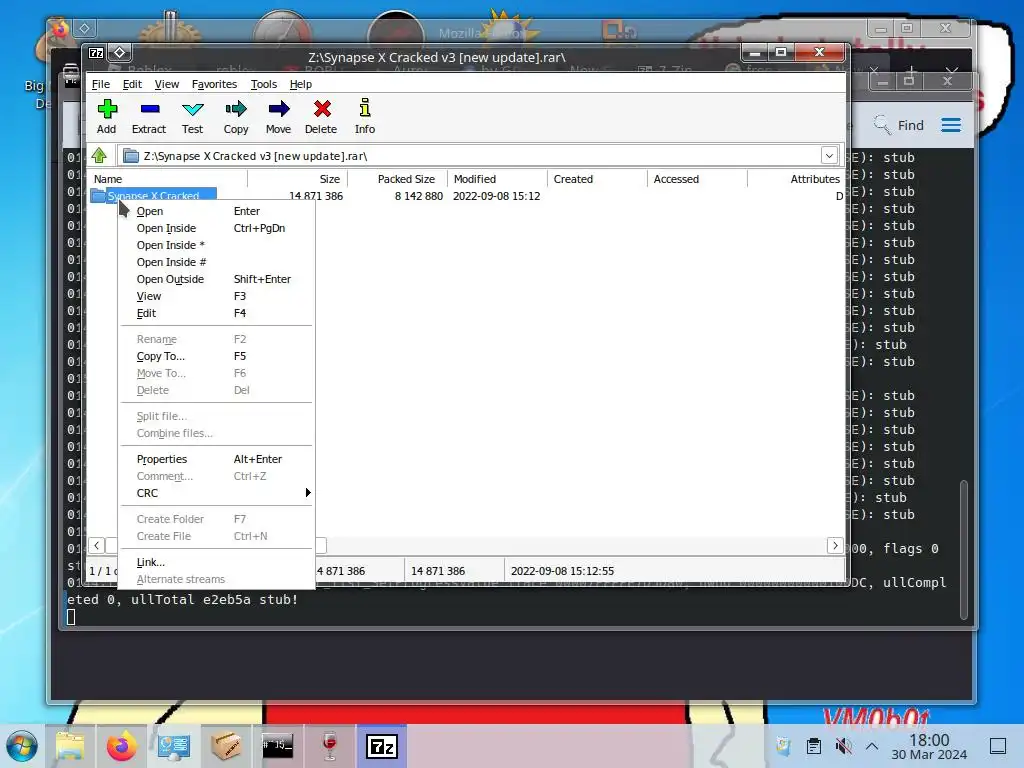Click the 7z icon in title bar
The width and height of the screenshot is (1024, 768).
click(96, 52)
